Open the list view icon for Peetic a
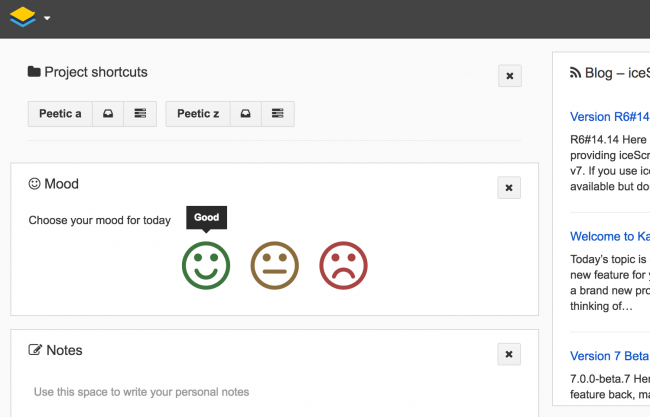This screenshot has height=417, width=650. 140,114
